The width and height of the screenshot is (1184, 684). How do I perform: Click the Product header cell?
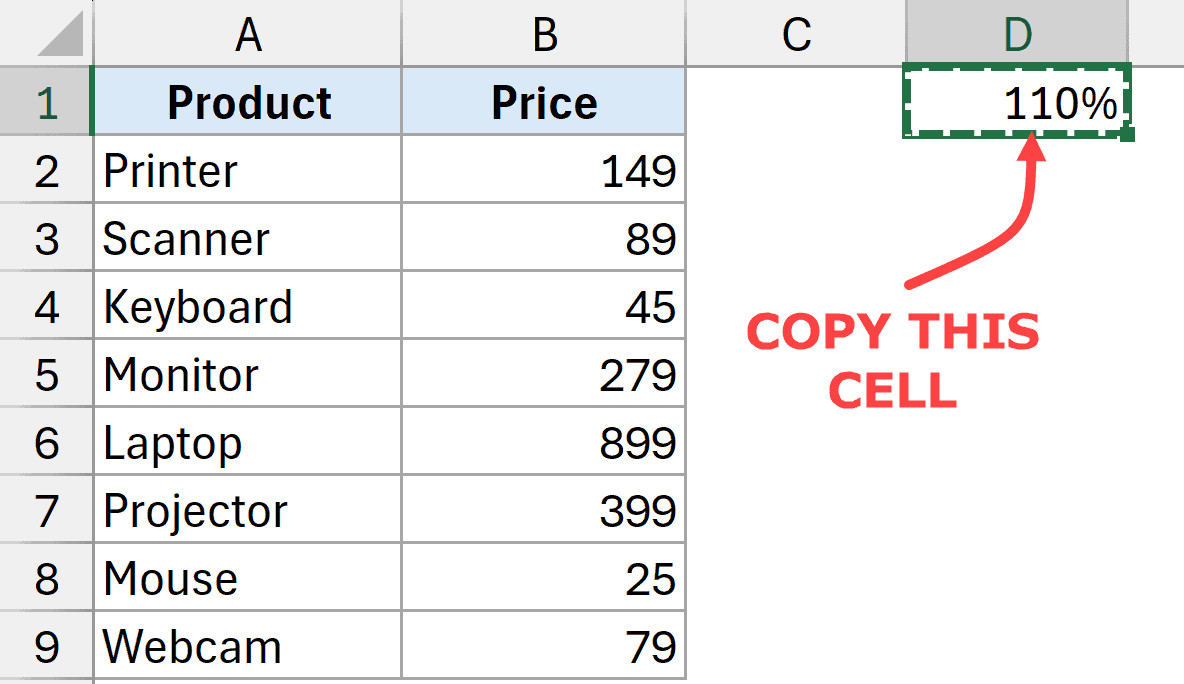pyautogui.click(x=248, y=103)
